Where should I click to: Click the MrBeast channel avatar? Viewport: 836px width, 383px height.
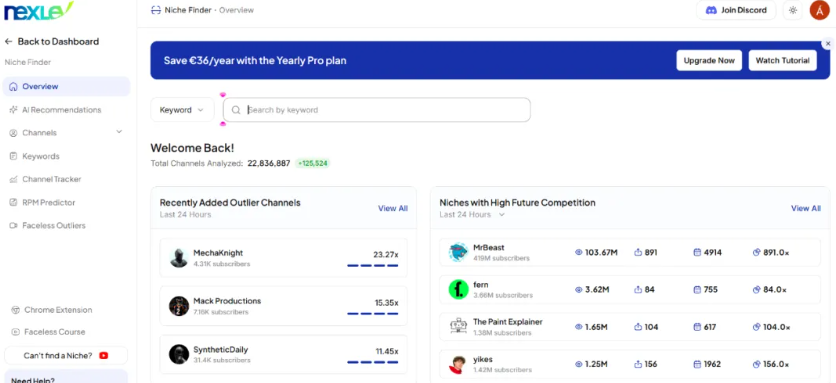[459, 252]
